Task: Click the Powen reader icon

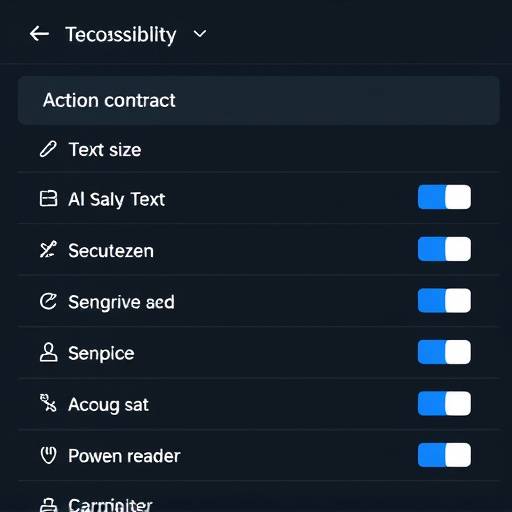Action: pyautogui.click(x=48, y=455)
